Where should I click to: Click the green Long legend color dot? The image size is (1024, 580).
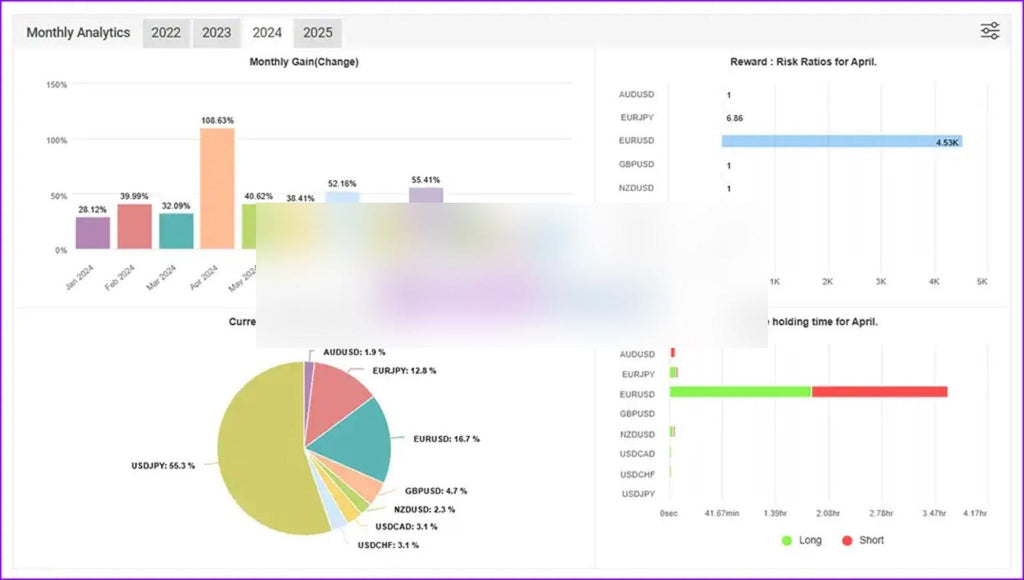pos(787,540)
